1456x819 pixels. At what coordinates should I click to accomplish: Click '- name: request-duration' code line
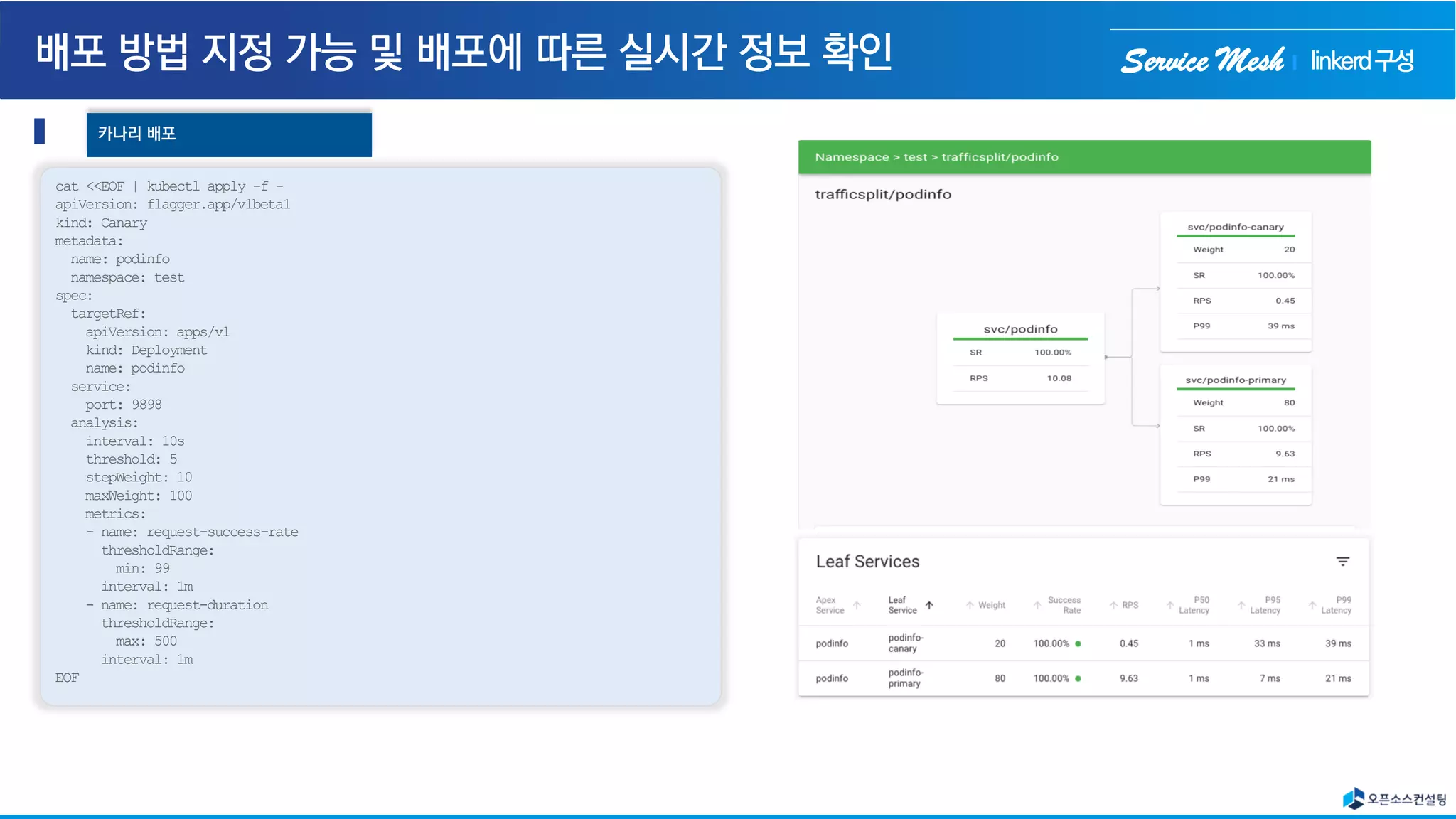click(x=177, y=605)
